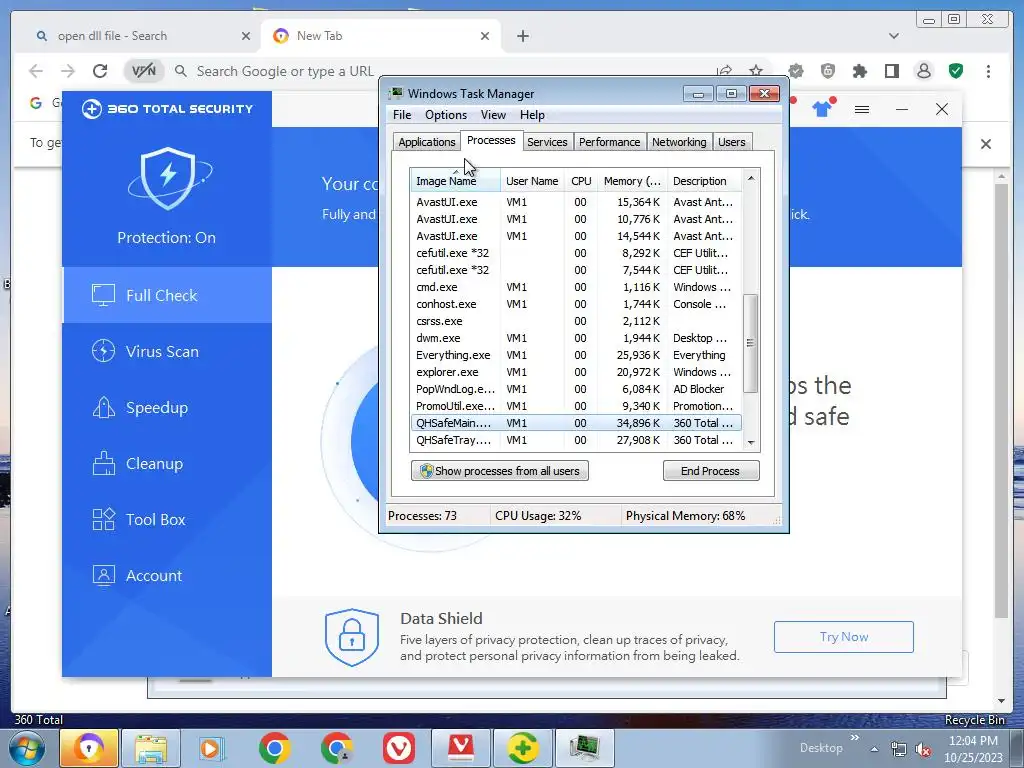The image size is (1024, 768).
Task: Open 360 Total Security taskbar icon
Action: (522, 748)
